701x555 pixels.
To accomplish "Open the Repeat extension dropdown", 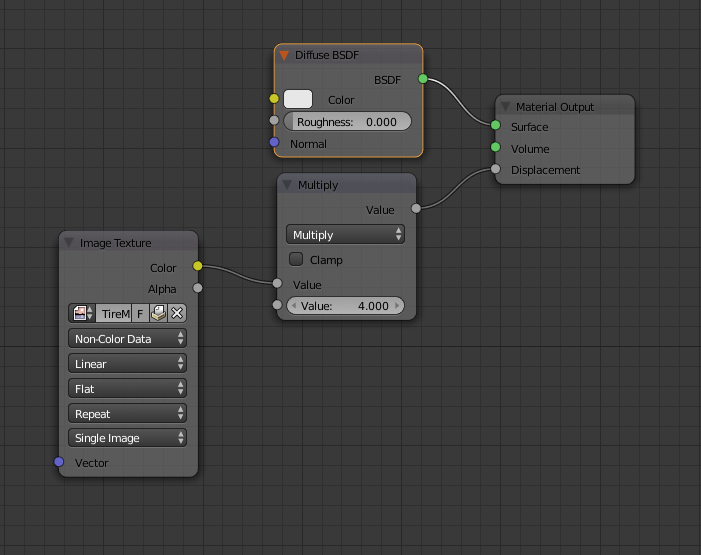I will 127,414.
